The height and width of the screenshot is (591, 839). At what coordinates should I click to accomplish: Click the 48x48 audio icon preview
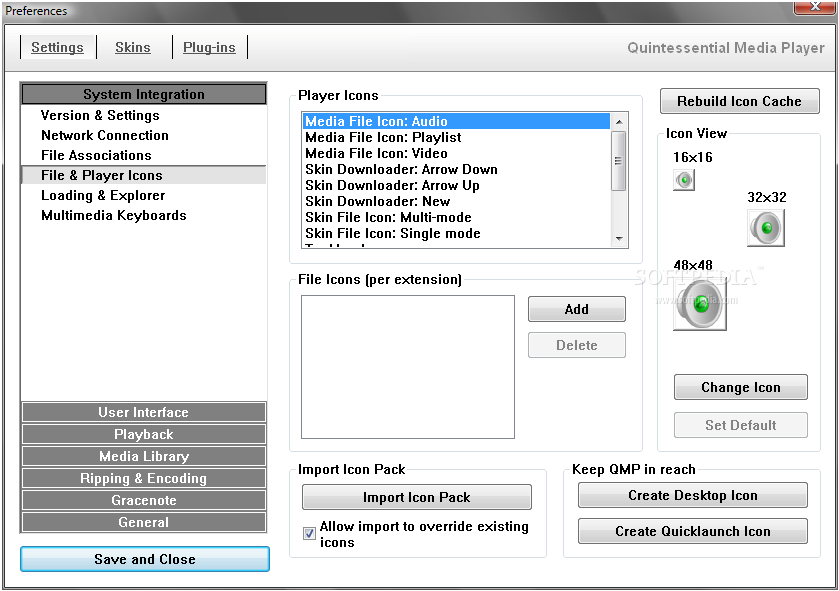(x=700, y=304)
